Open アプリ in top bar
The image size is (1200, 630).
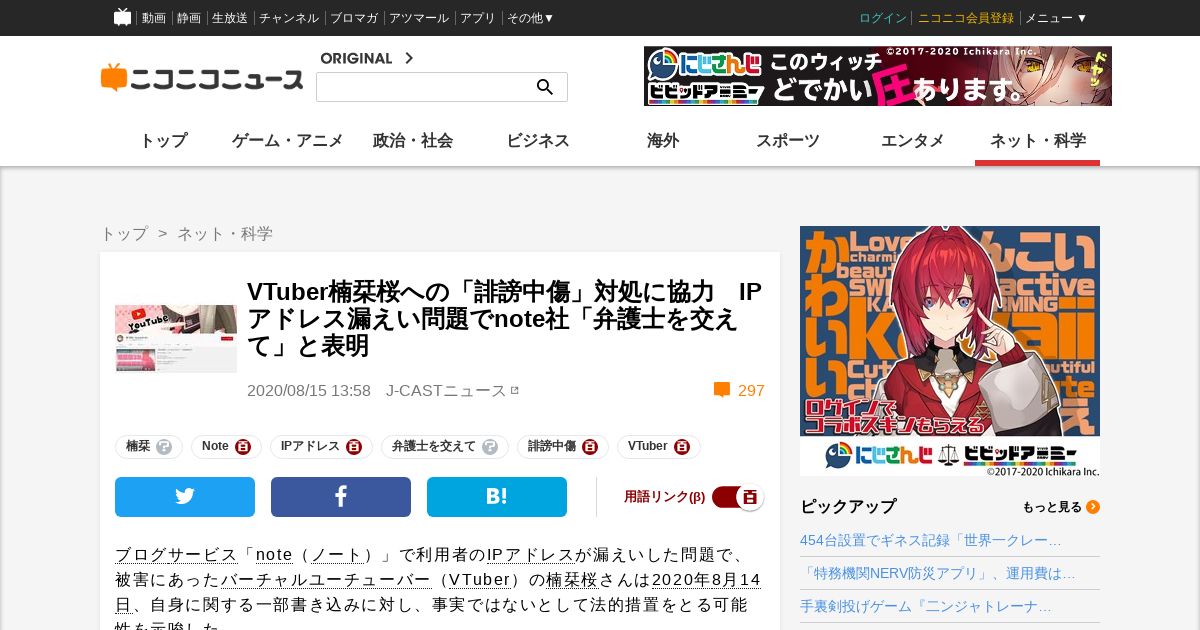pyautogui.click(x=478, y=18)
